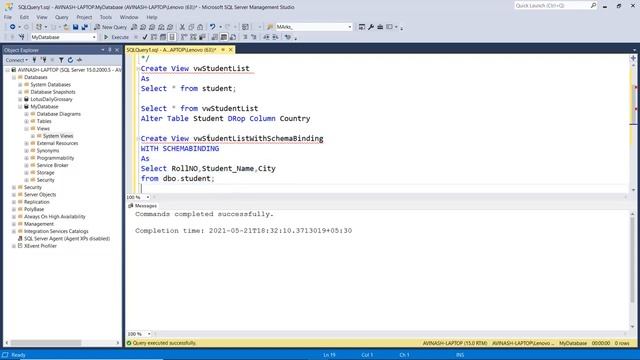Click the Quick Launch search magnifier
The image size is (640, 360).
593,5
